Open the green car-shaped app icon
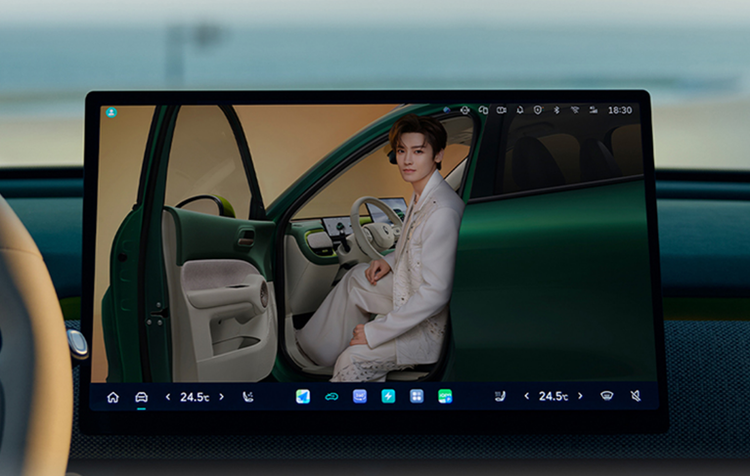The width and height of the screenshot is (750, 476). (331, 396)
